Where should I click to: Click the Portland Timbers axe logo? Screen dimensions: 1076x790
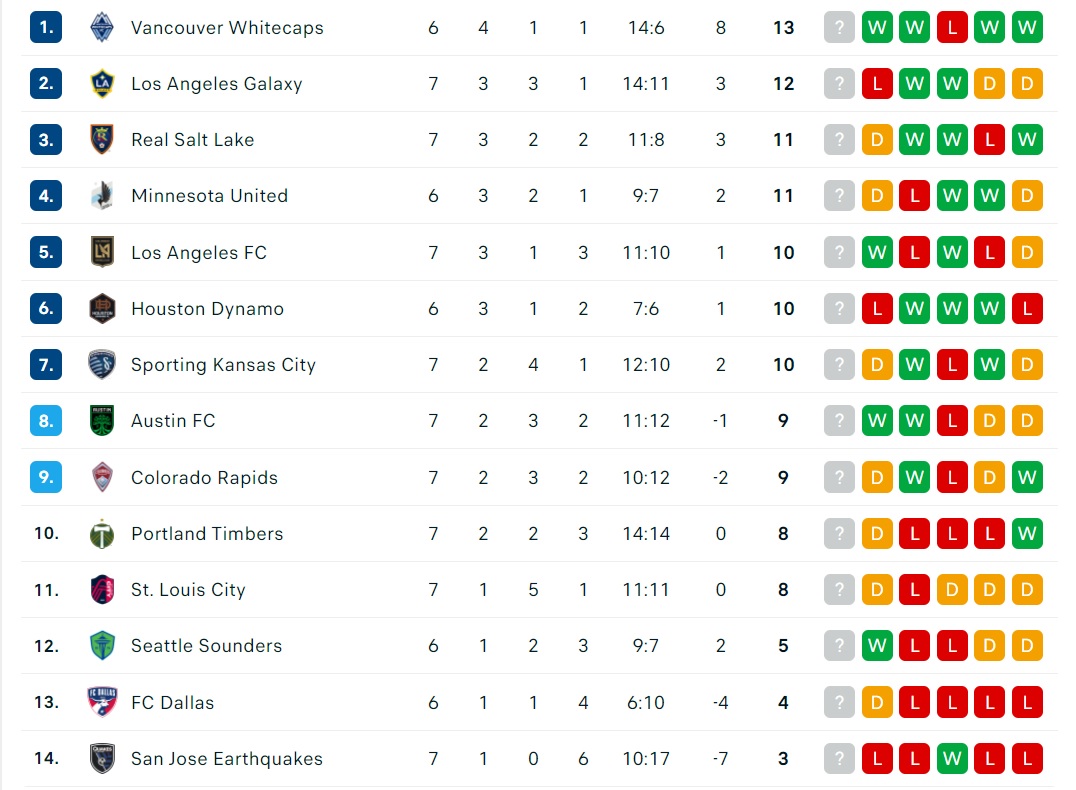tap(102, 533)
